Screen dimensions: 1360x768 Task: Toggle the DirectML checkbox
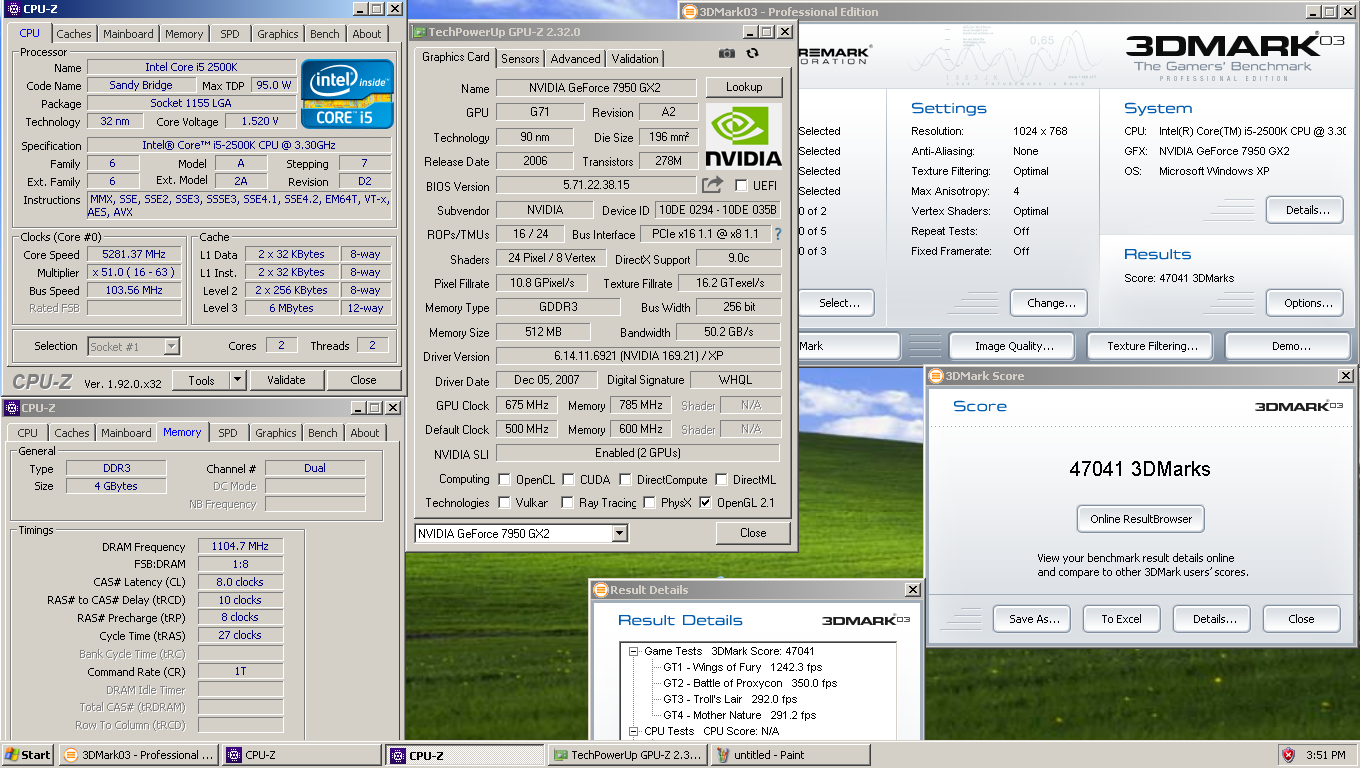coord(720,480)
